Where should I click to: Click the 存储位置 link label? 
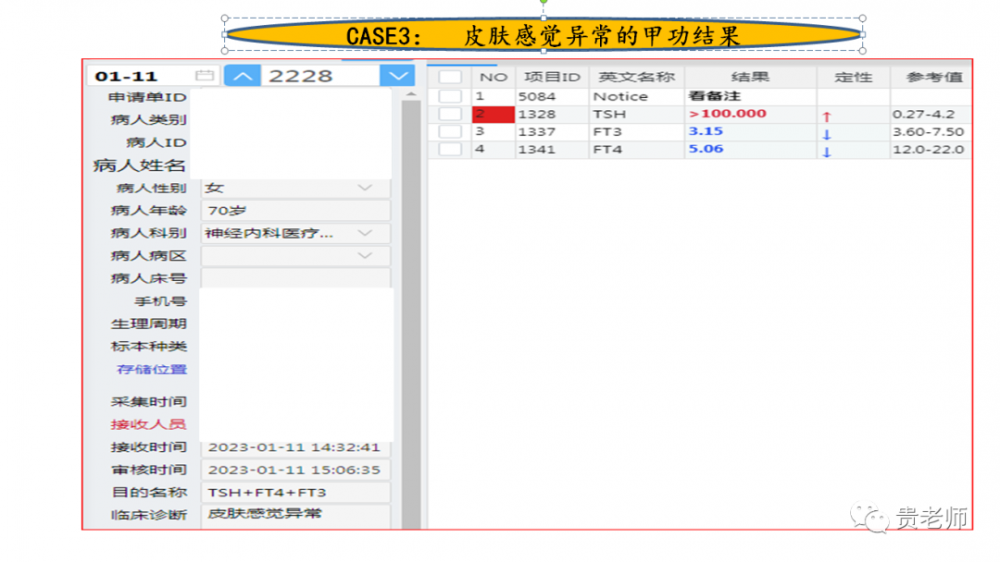coord(152,369)
